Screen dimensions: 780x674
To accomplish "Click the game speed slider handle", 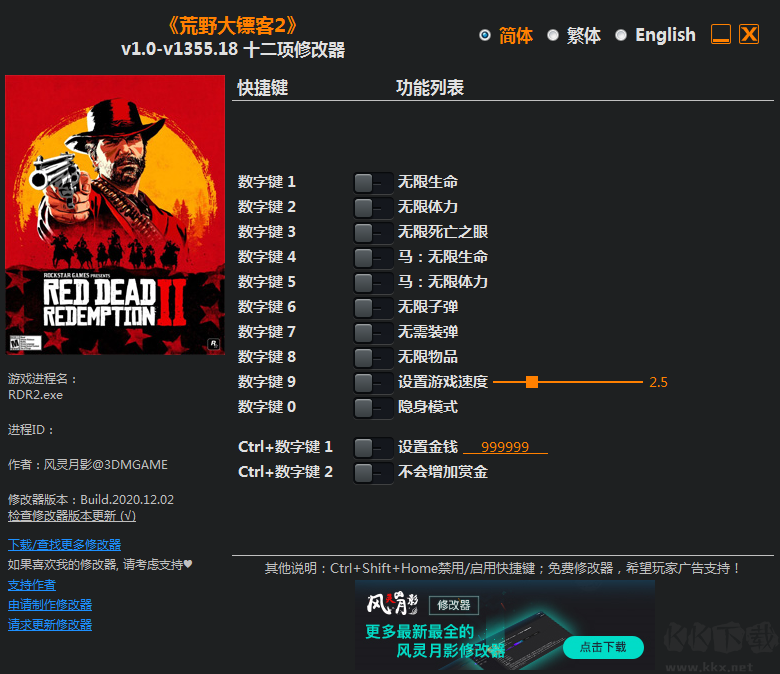I will click(532, 382).
